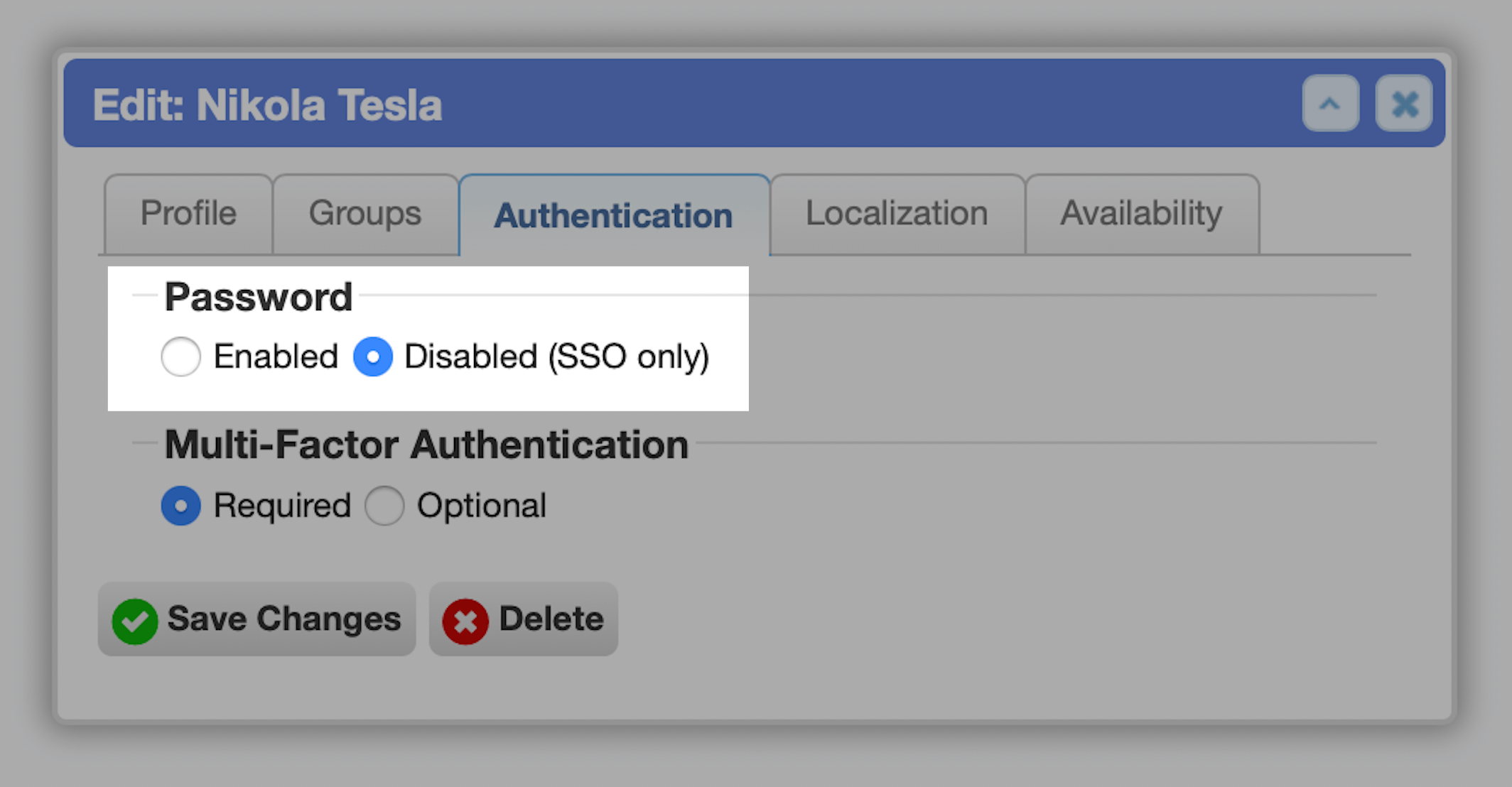Switch to the Availability tab
Viewport: 1512px width, 787px height.
click(1142, 214)
